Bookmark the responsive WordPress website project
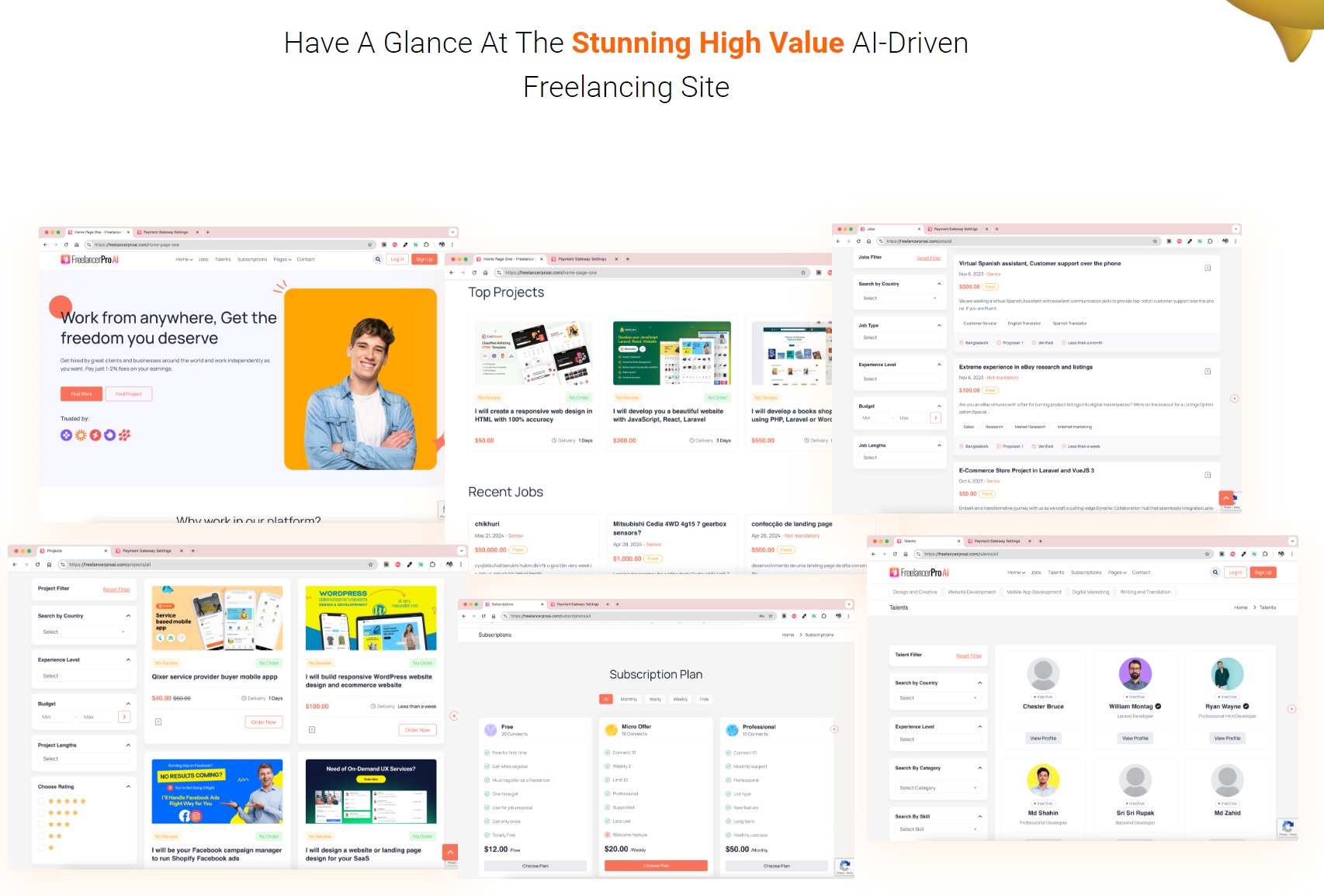 click(312, 730)
